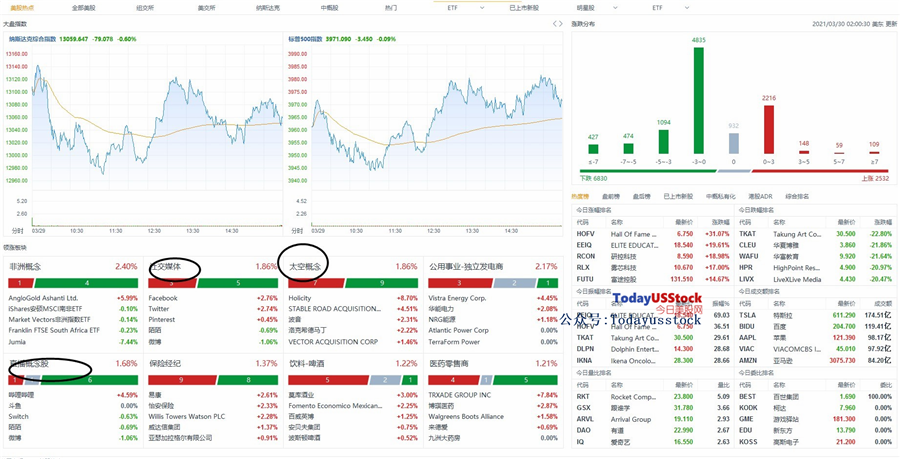Open the 中概私有化 ranking tab

click(720, 196)
